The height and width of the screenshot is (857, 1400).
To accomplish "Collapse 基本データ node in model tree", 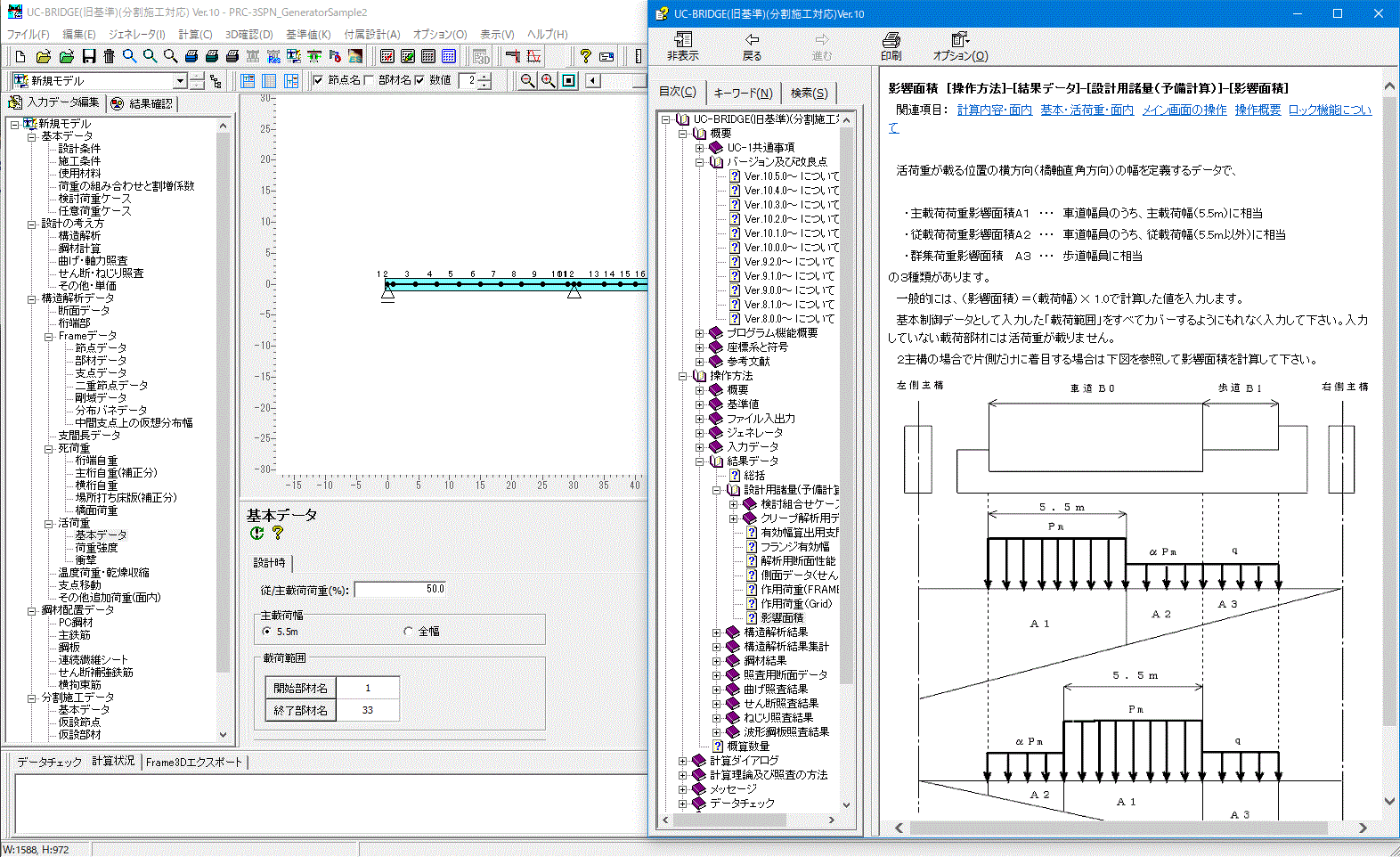I will point(32,136).
